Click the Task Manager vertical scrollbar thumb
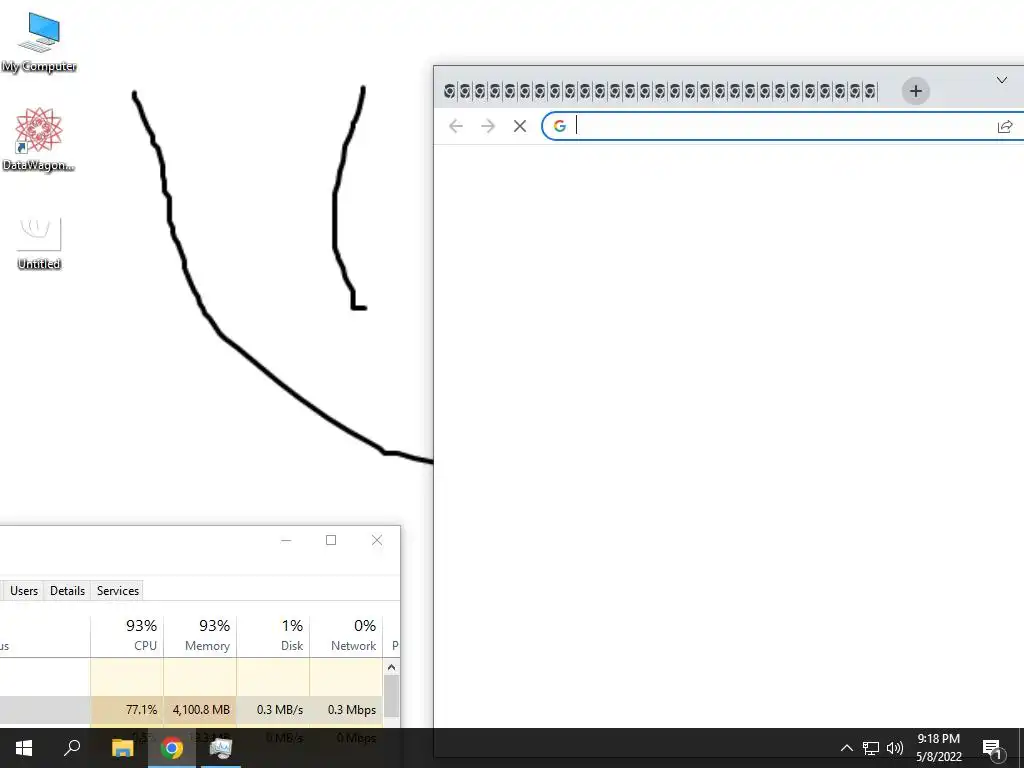This screenshot has width=1024, height=768. tap(392, 696)
